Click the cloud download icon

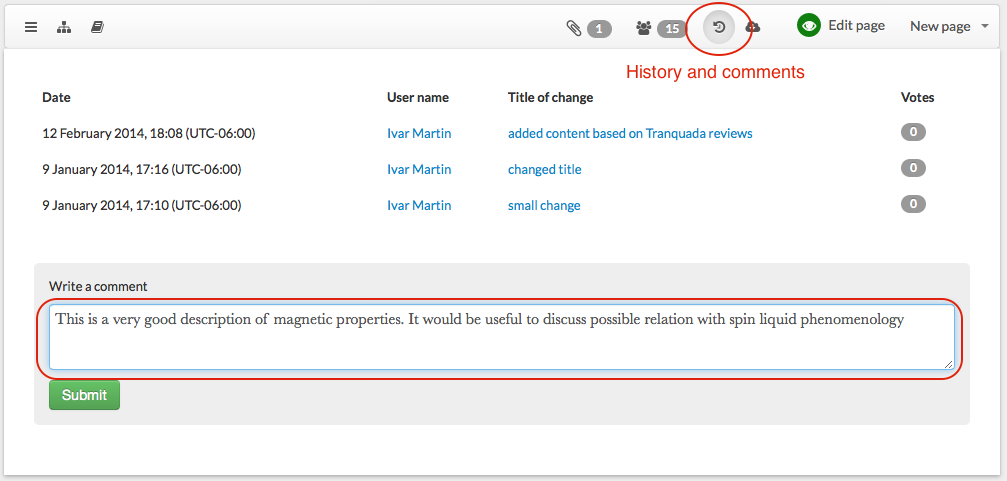(x=753, y=27)
